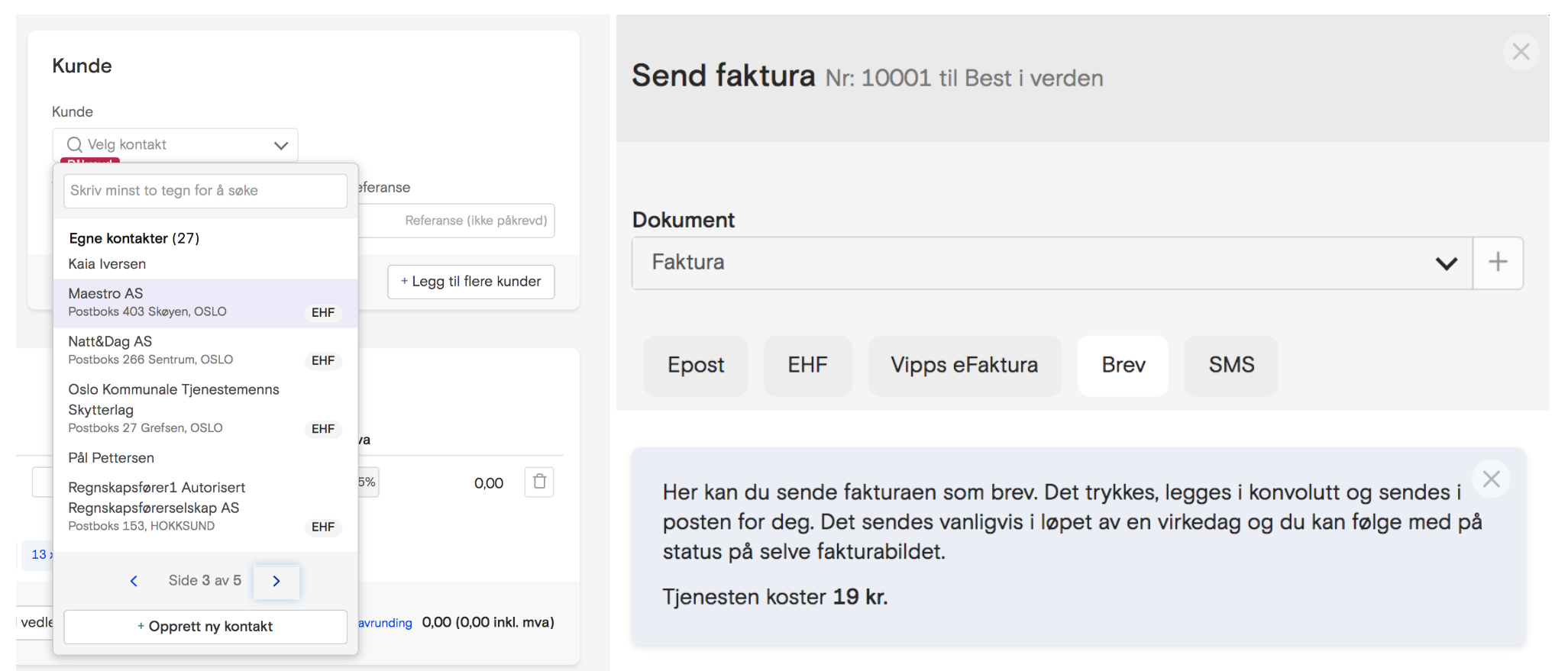Viewport: 1568px width, 671px height.
Task: Open the Velg kontakt dropdown chevron
Action: [280, 145]
